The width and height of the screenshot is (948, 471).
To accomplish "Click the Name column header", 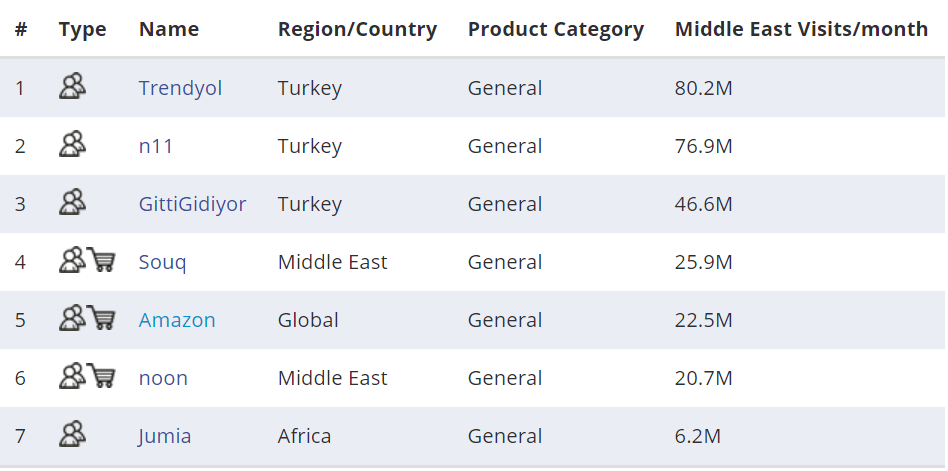I will tap(169, 29).
